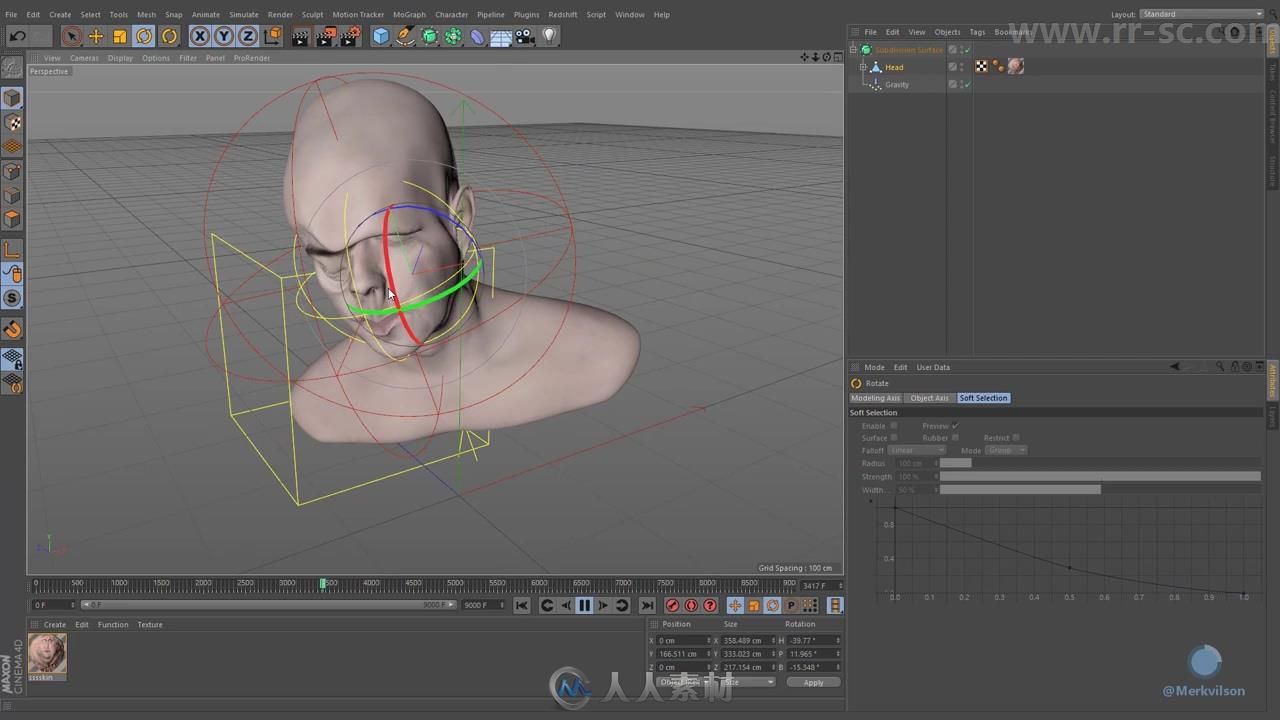Viewport: 1280px width, 720px height.
Task: Open the viewport Cameras menu
Action: click(84, 58)
